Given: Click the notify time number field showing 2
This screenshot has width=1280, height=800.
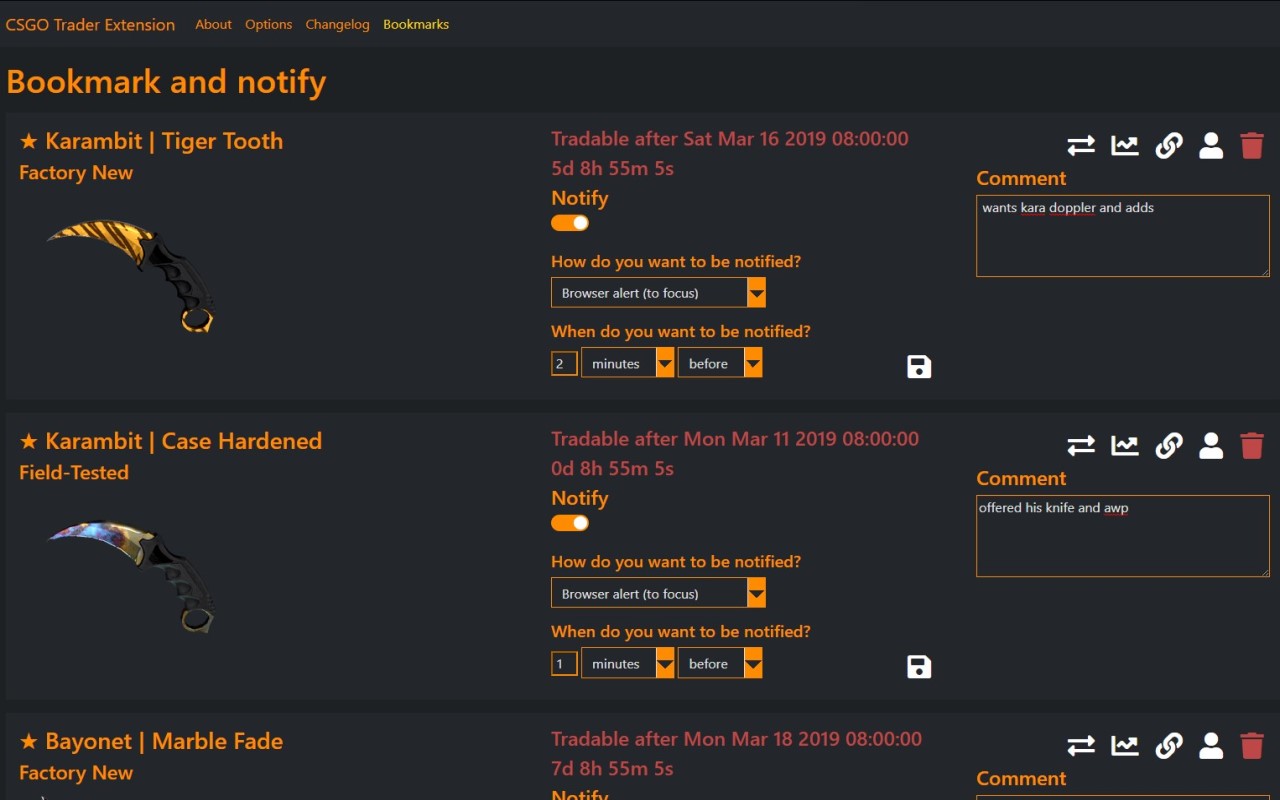Looking at the screenshot, I should pyautogui.click(x=564, y=363).
